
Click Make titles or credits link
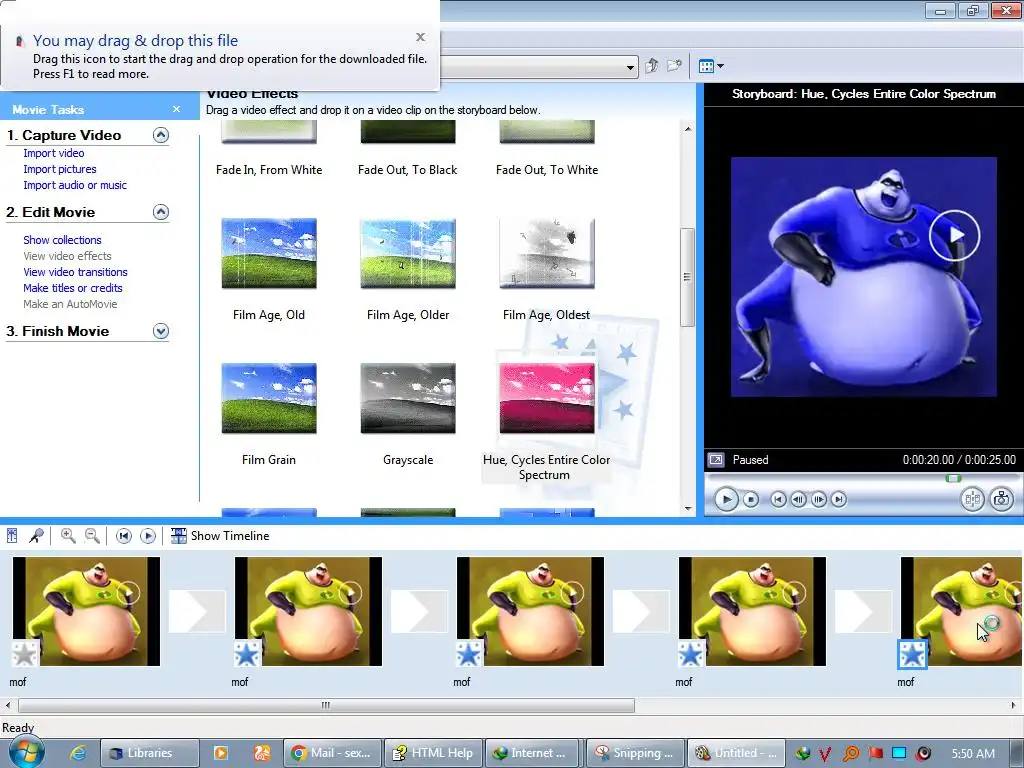(x=72, y=288)
